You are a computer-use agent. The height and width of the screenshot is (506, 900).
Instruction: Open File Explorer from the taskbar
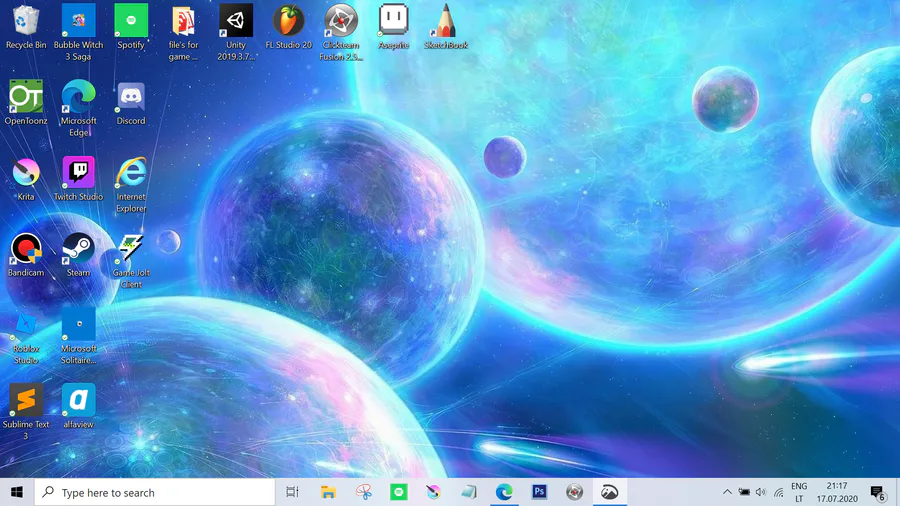(x=328, y=492)
